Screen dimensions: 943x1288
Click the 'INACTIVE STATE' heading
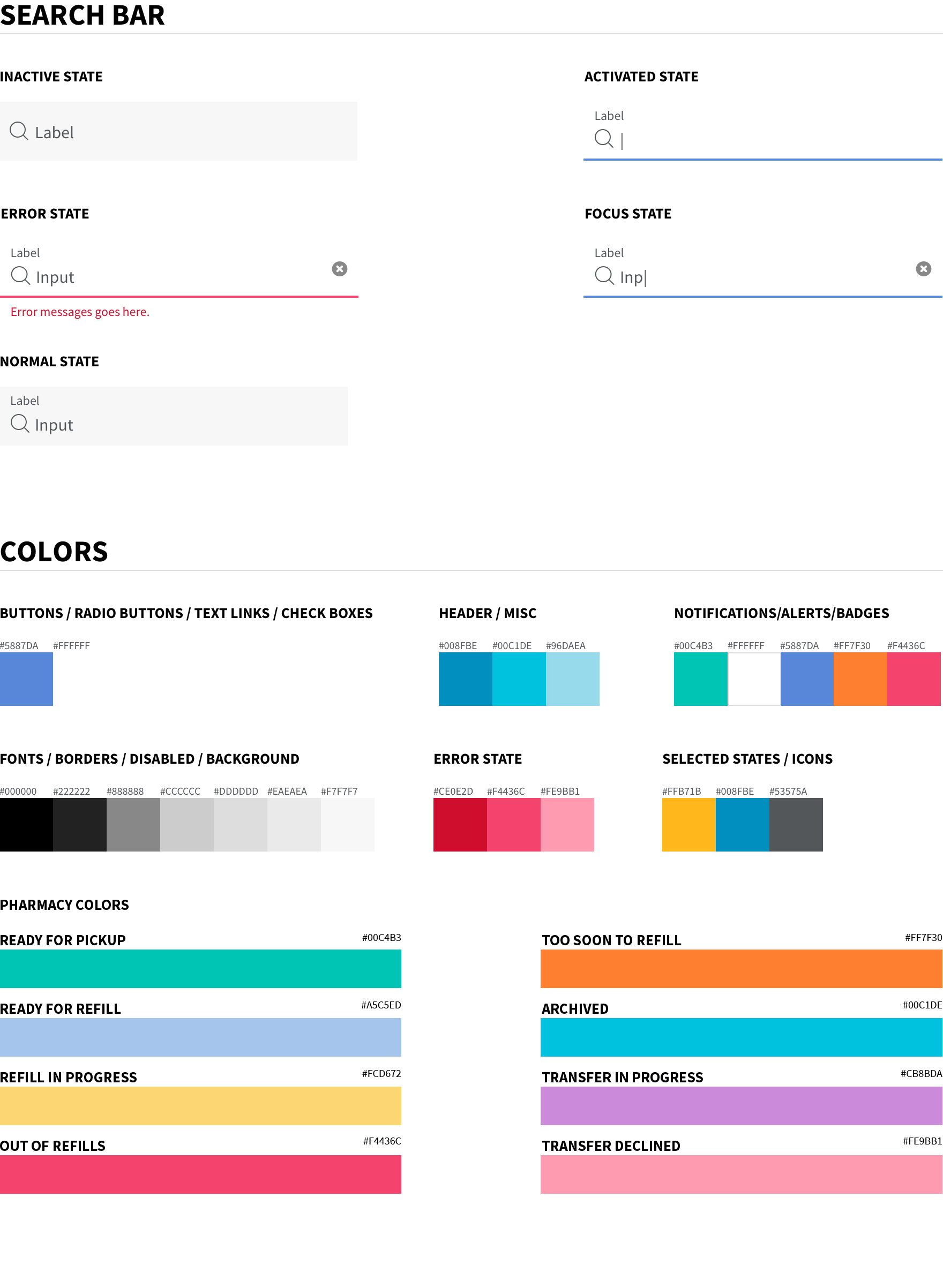tap(51, 77)
